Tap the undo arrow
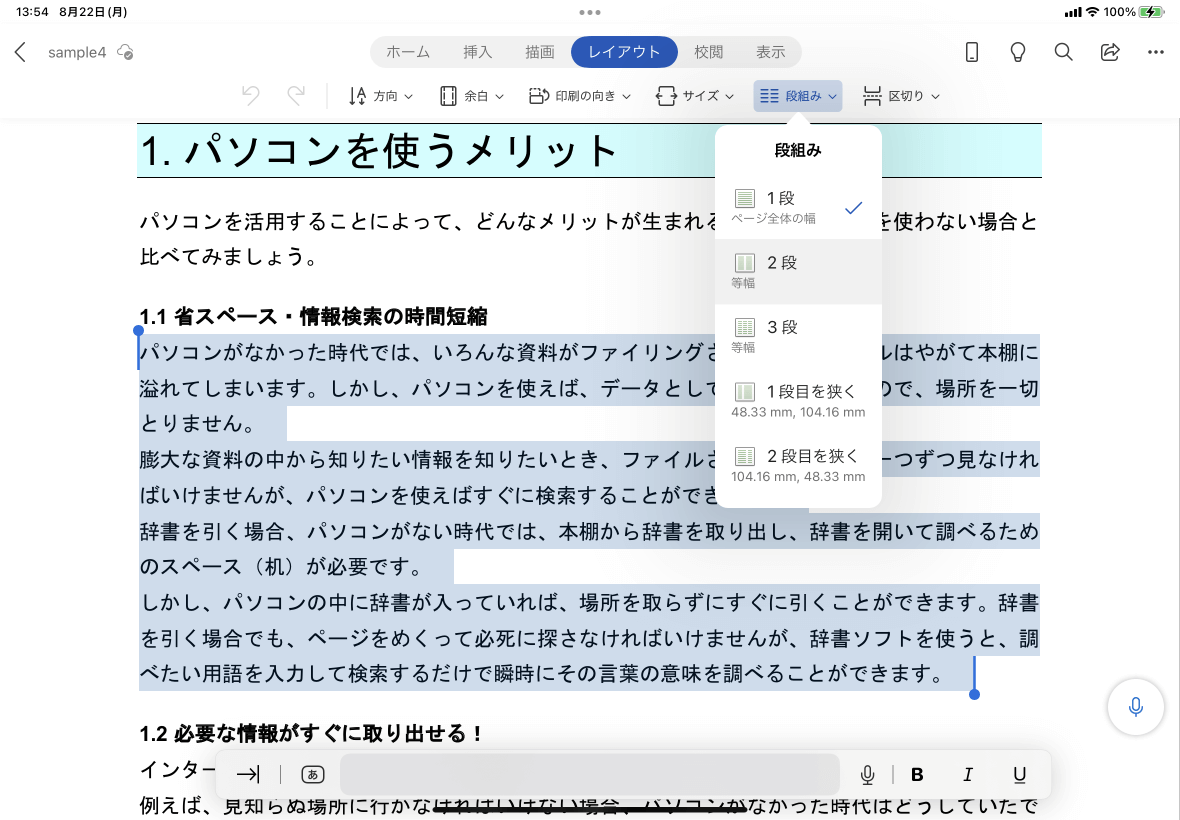 [250, 96]
